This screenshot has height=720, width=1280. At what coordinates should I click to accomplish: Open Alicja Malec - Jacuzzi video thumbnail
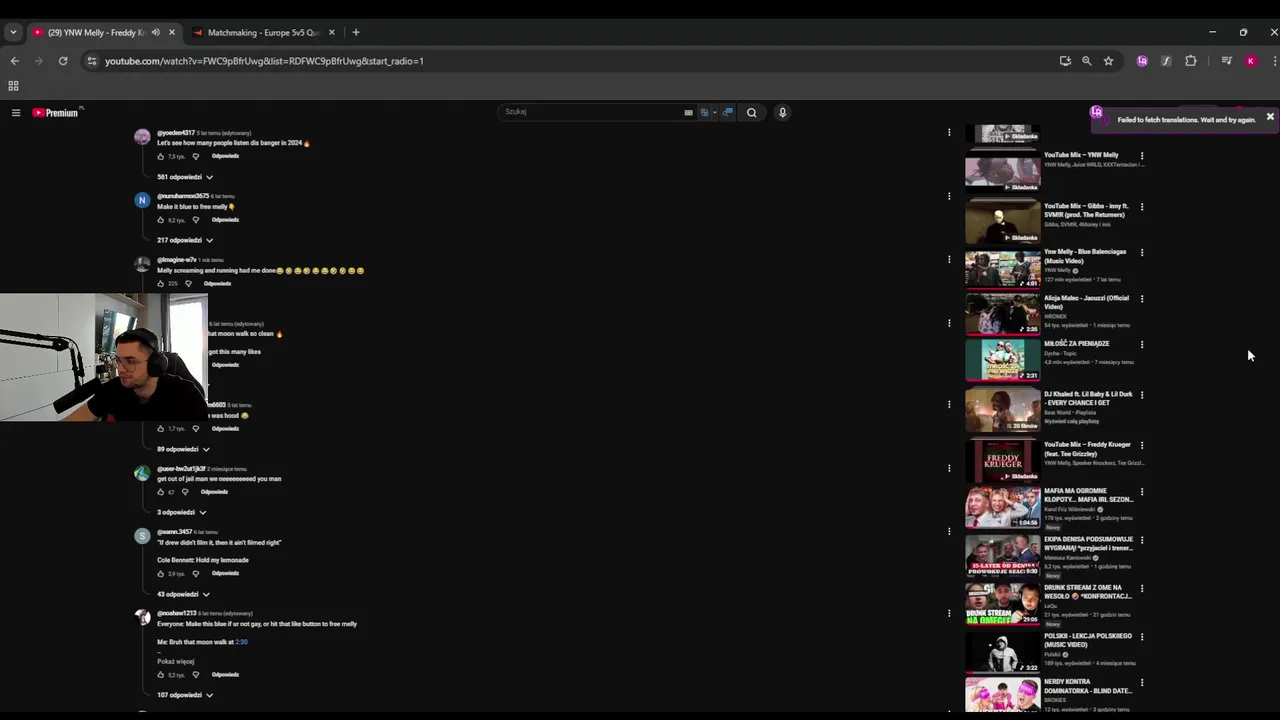click(1002, 313)
